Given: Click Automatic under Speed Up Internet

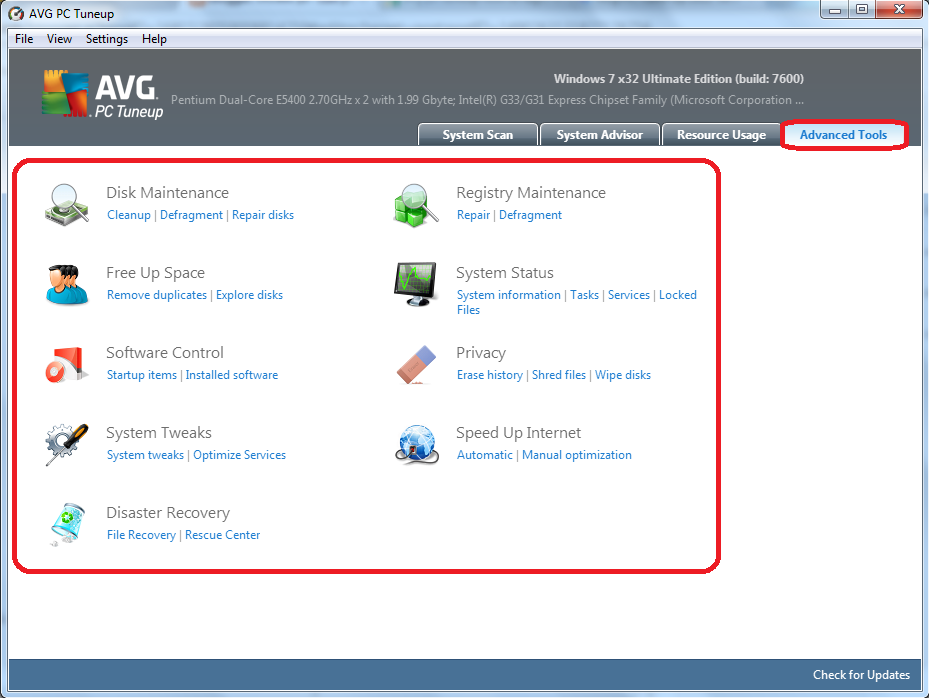Looking at the screenshot, I should point(485,455).
